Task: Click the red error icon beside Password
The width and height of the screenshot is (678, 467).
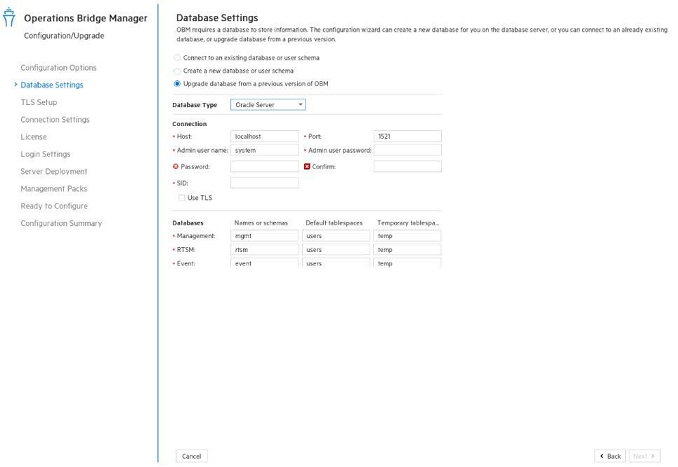Action: (176, 166)
